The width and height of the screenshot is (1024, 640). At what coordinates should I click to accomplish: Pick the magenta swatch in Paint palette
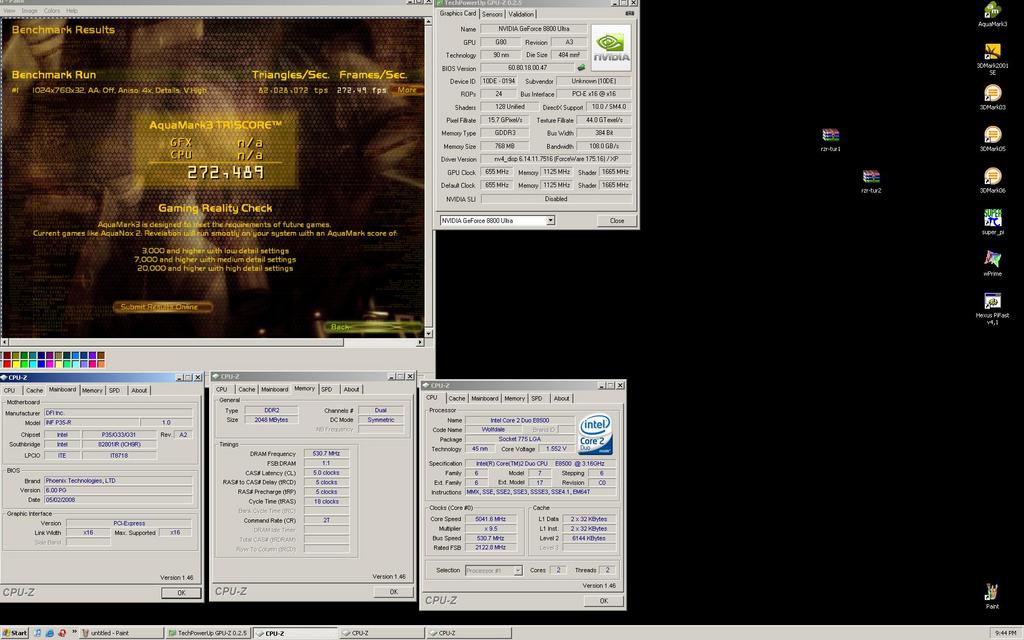coord(50,364)
